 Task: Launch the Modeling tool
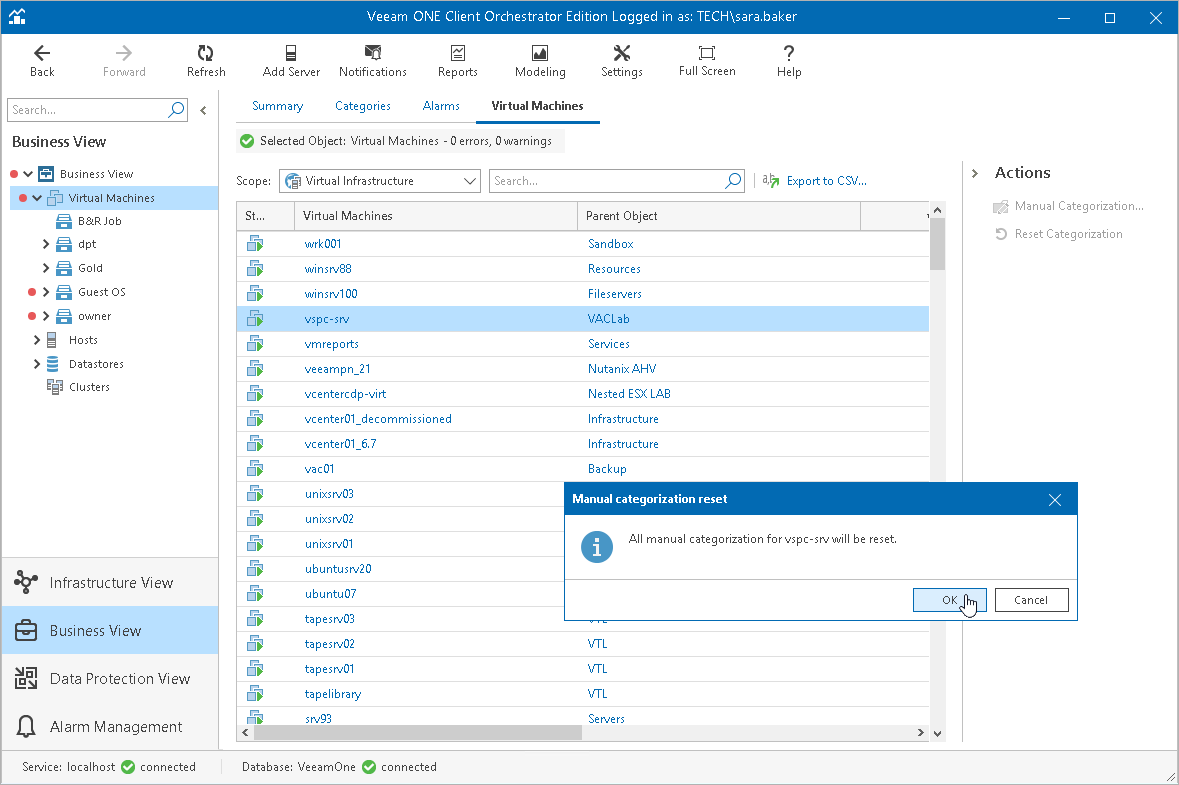(540, 61)
